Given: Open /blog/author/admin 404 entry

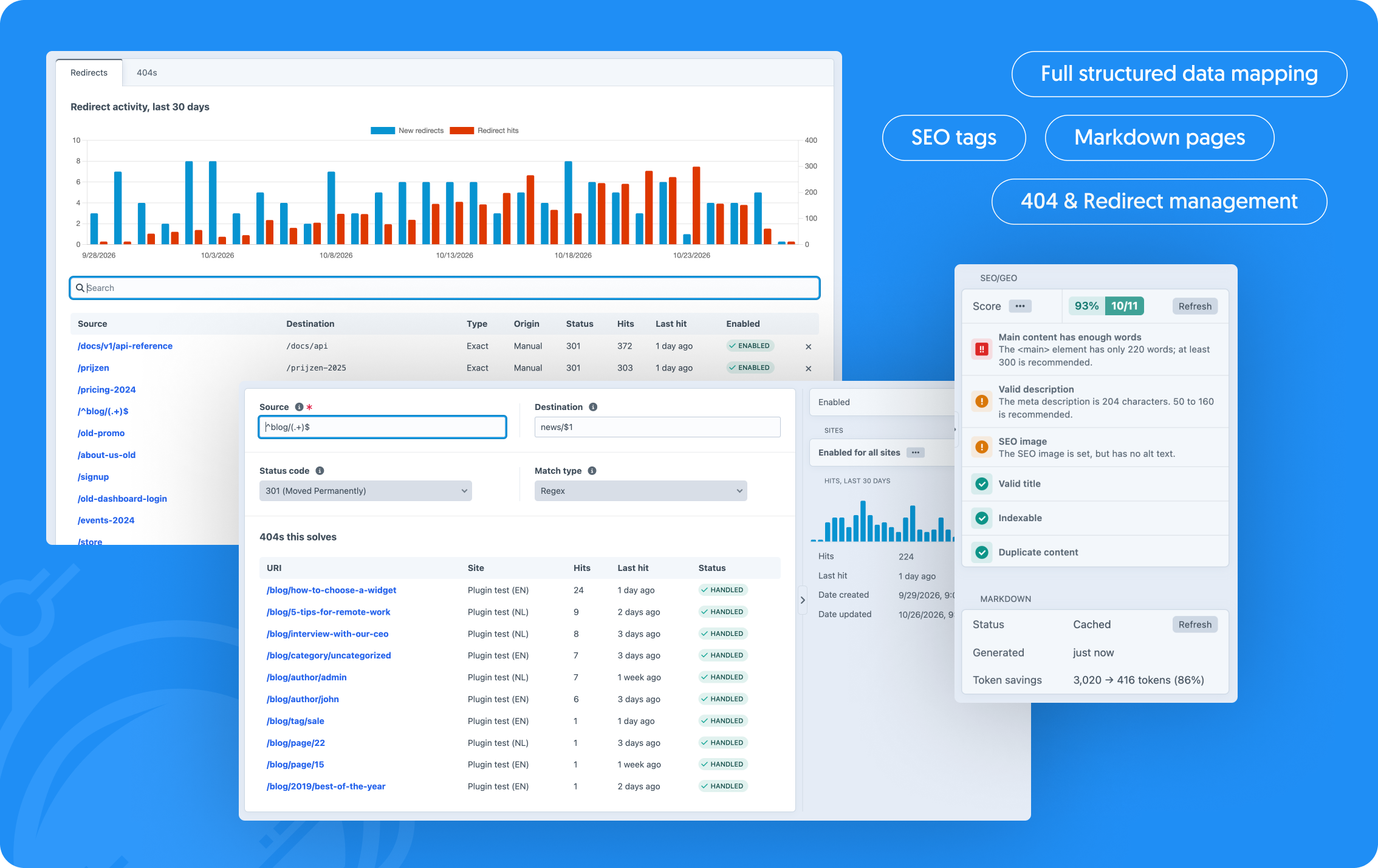Looking at the screenshot, I should click(x=306, y=677).
